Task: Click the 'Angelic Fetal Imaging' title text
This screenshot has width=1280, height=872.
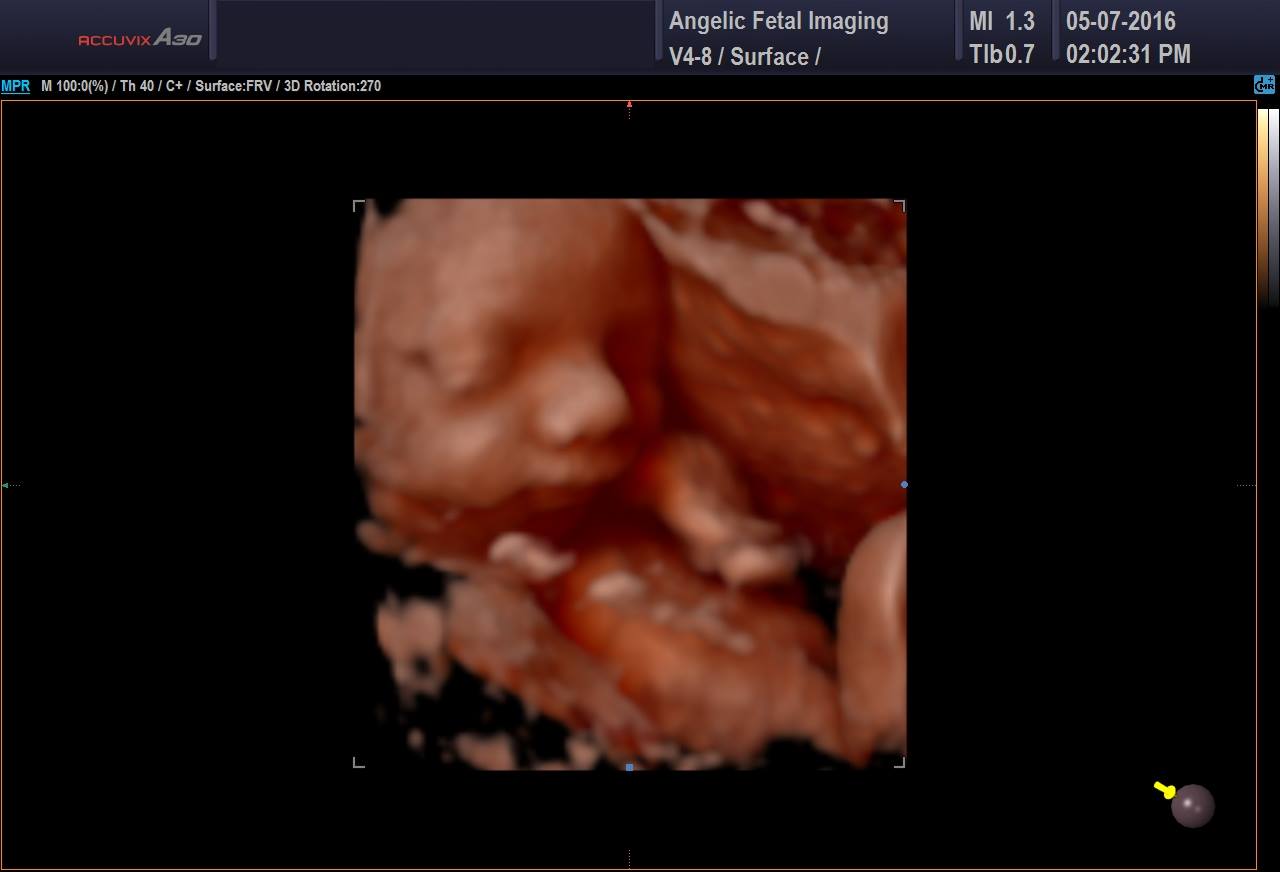Action: click(x=778, y=21)
